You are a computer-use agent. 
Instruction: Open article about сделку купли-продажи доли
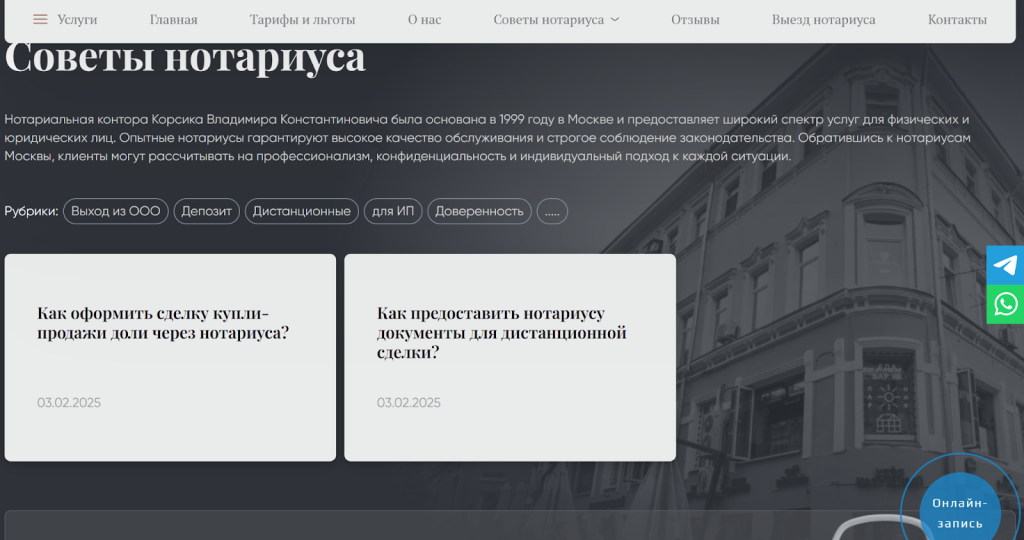163,324
